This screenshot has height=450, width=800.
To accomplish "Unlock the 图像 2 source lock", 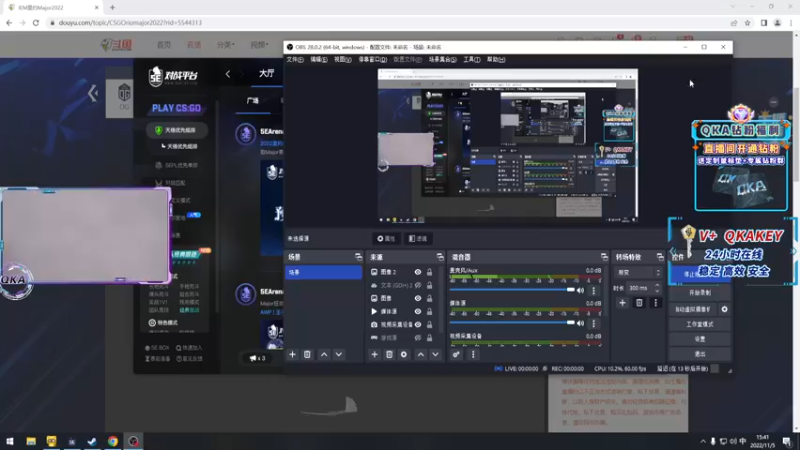I will 430,272.
